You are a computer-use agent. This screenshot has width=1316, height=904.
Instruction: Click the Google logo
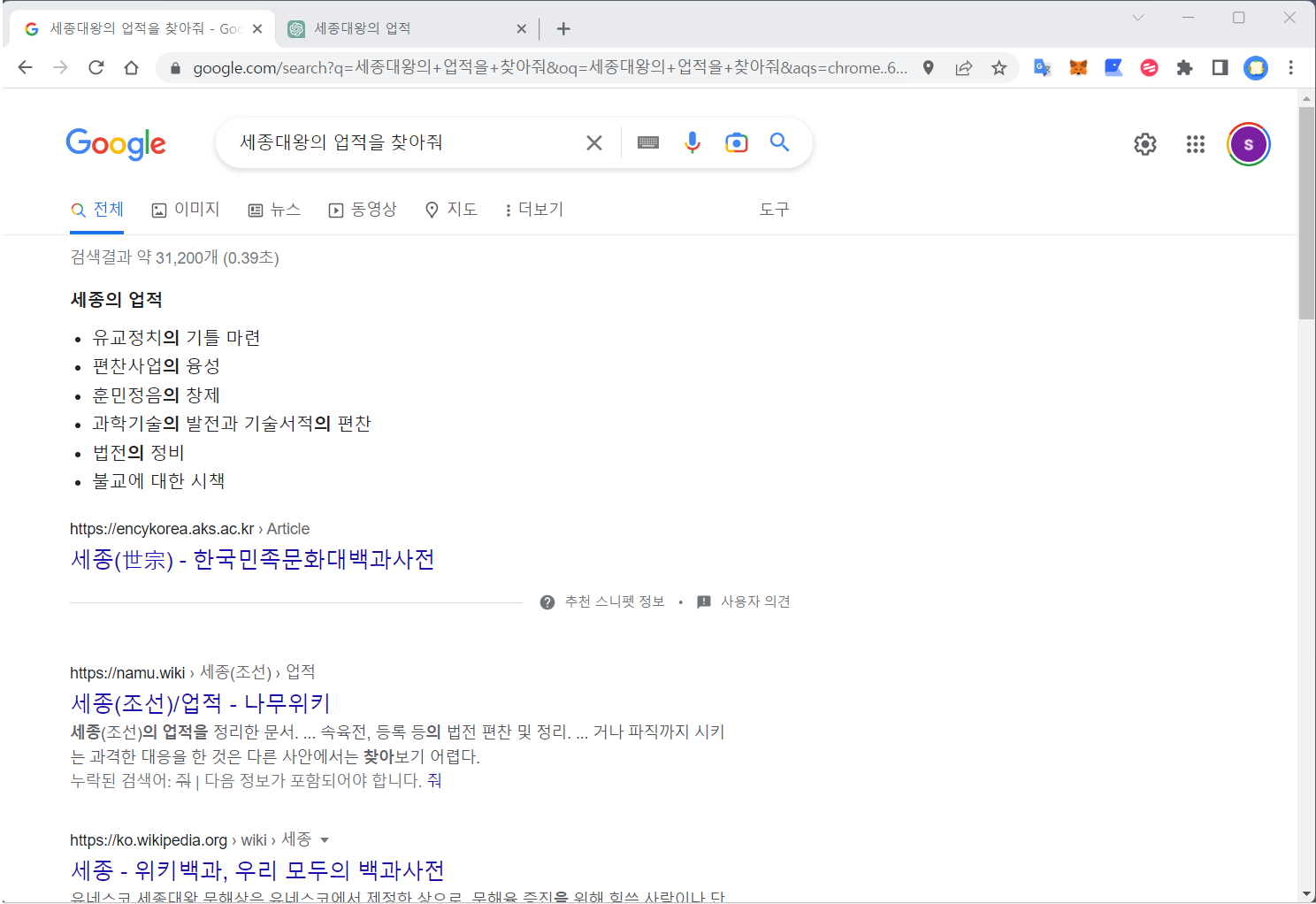[116, 143]
